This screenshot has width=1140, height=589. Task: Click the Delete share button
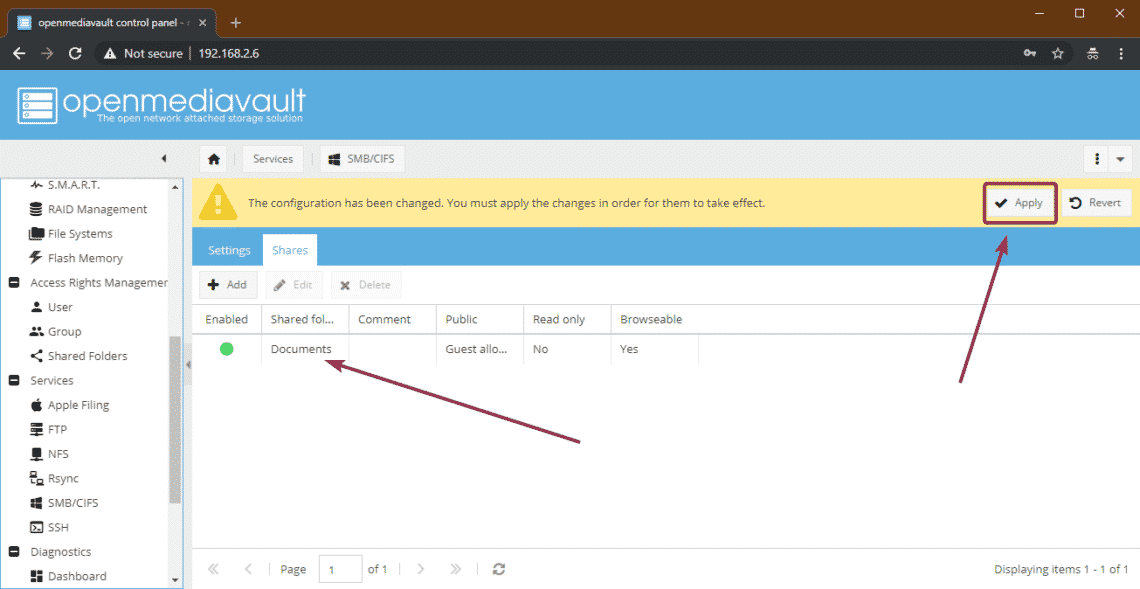(x=366, y=285)
